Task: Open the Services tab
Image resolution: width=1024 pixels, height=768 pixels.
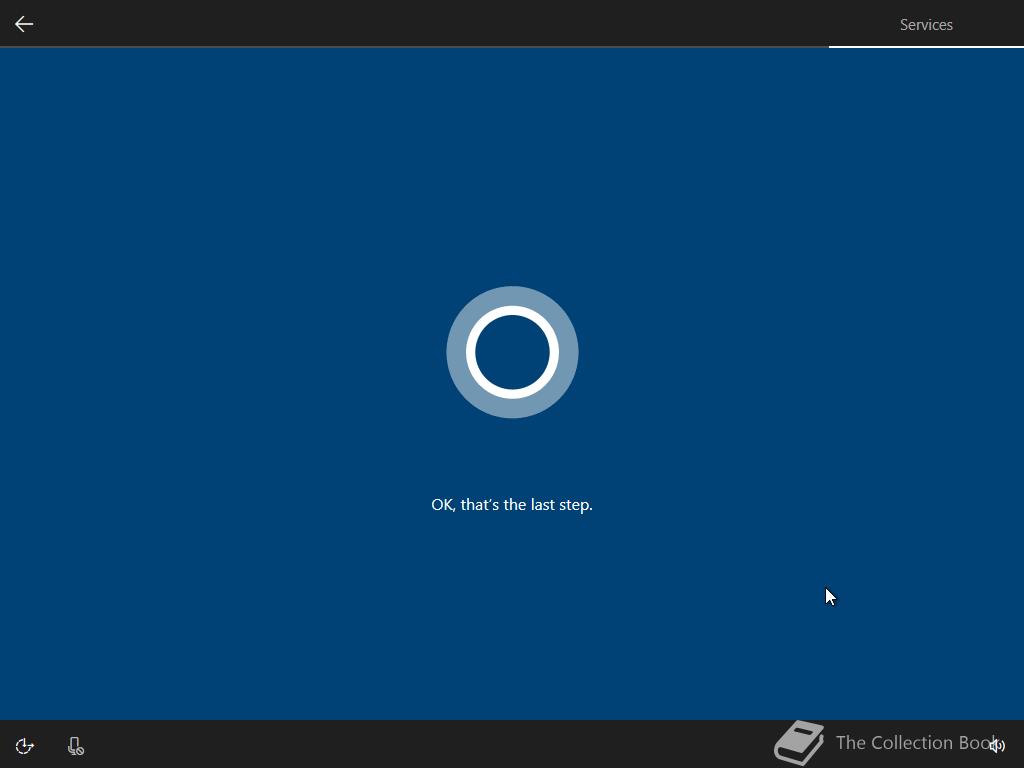Action: click(x=926, y=25)
